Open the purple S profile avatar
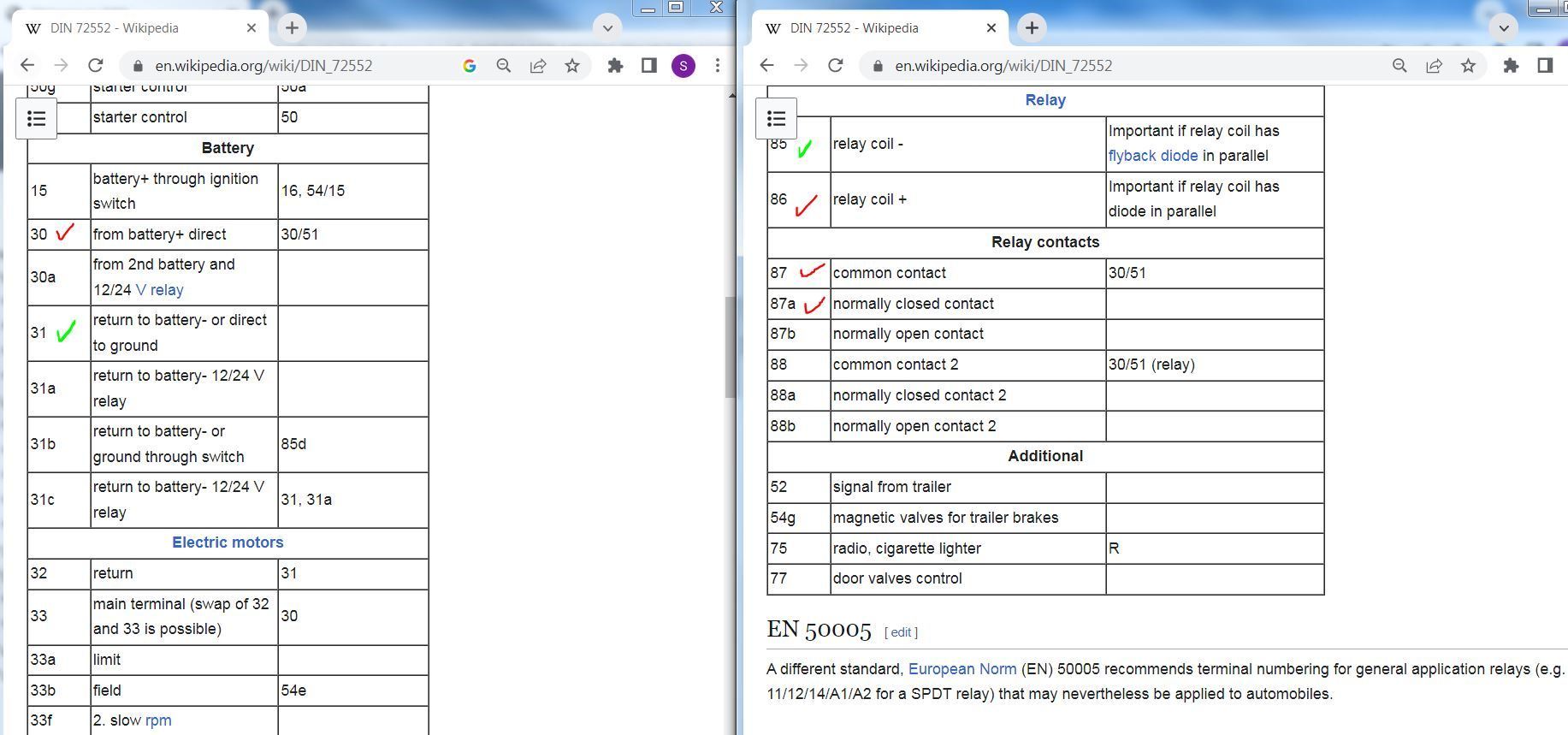Viewport: 1568px width, 735px height. 683,66
